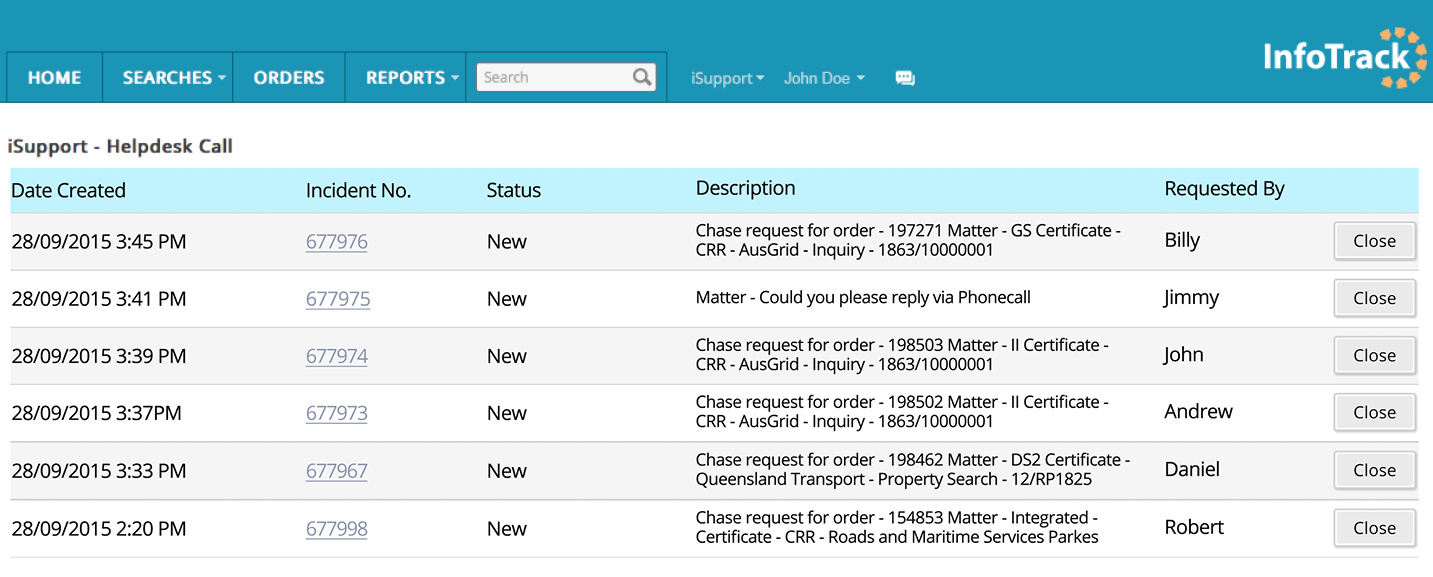Open incident link 677967
This screenshot has height=577, width=1433.
point(337,471)
